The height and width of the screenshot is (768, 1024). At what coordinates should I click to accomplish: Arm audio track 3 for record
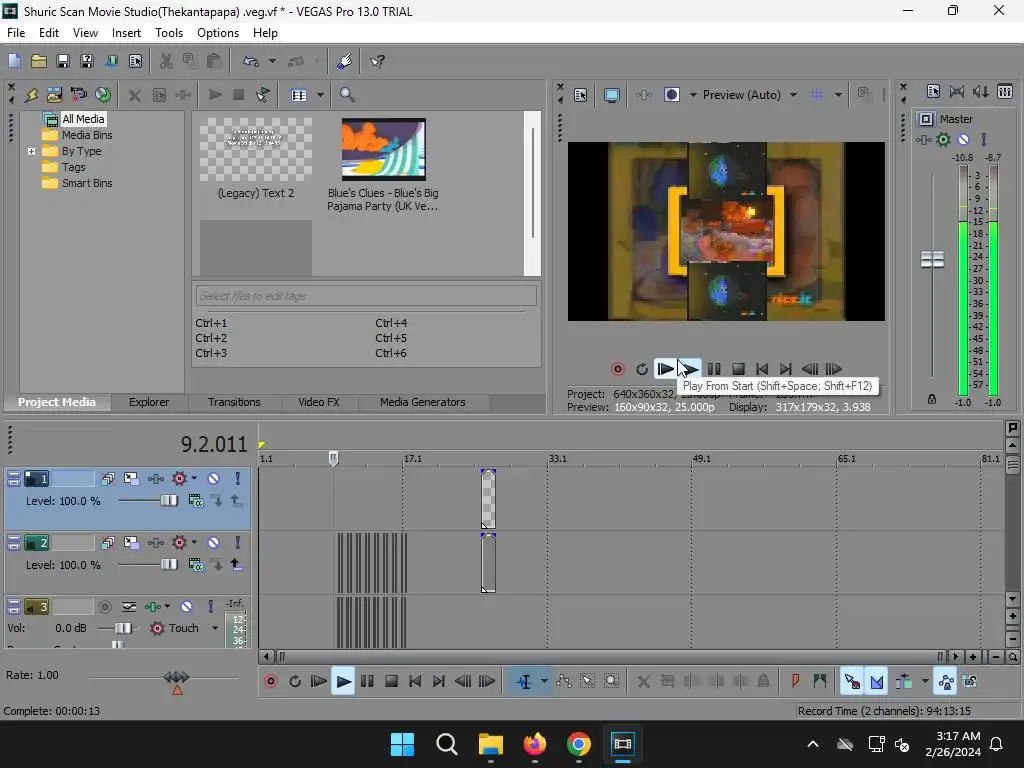coord(104,607)
